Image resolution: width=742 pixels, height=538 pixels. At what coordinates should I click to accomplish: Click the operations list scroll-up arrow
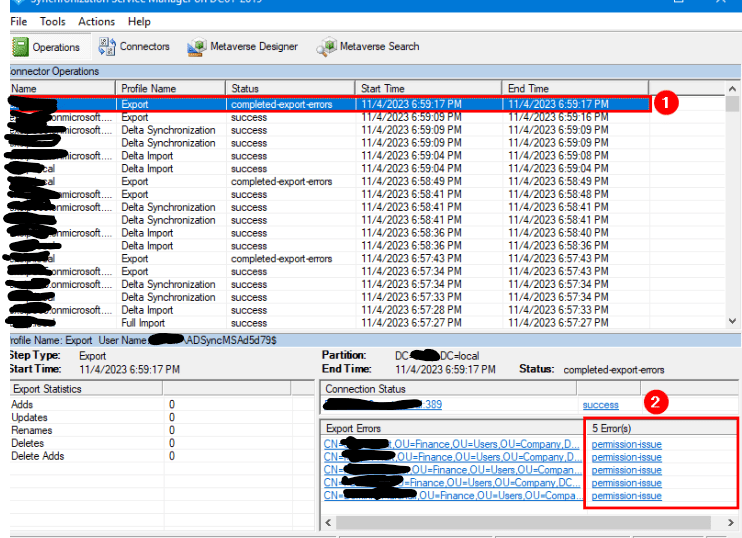pyautogui.click(x=733, y=103)
